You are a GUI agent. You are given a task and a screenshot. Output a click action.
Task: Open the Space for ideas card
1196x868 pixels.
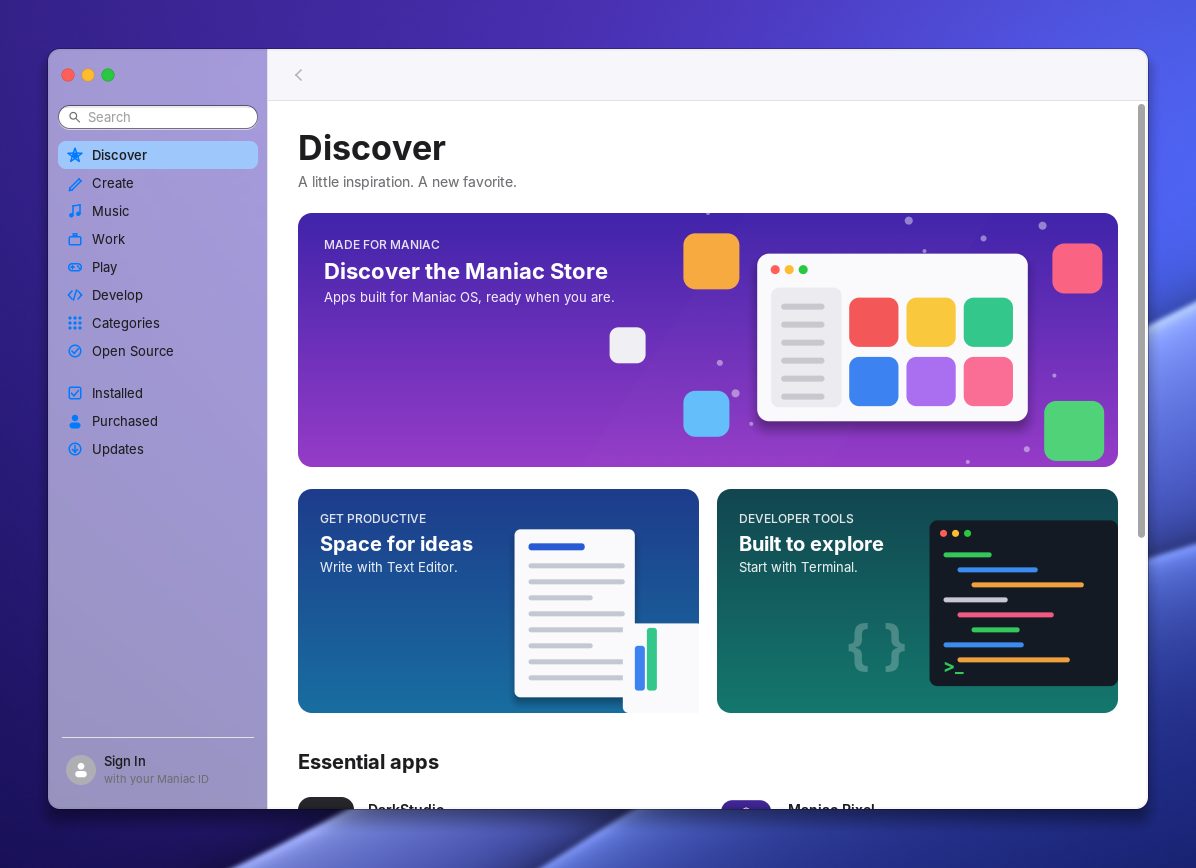click(x=498, y=601)
